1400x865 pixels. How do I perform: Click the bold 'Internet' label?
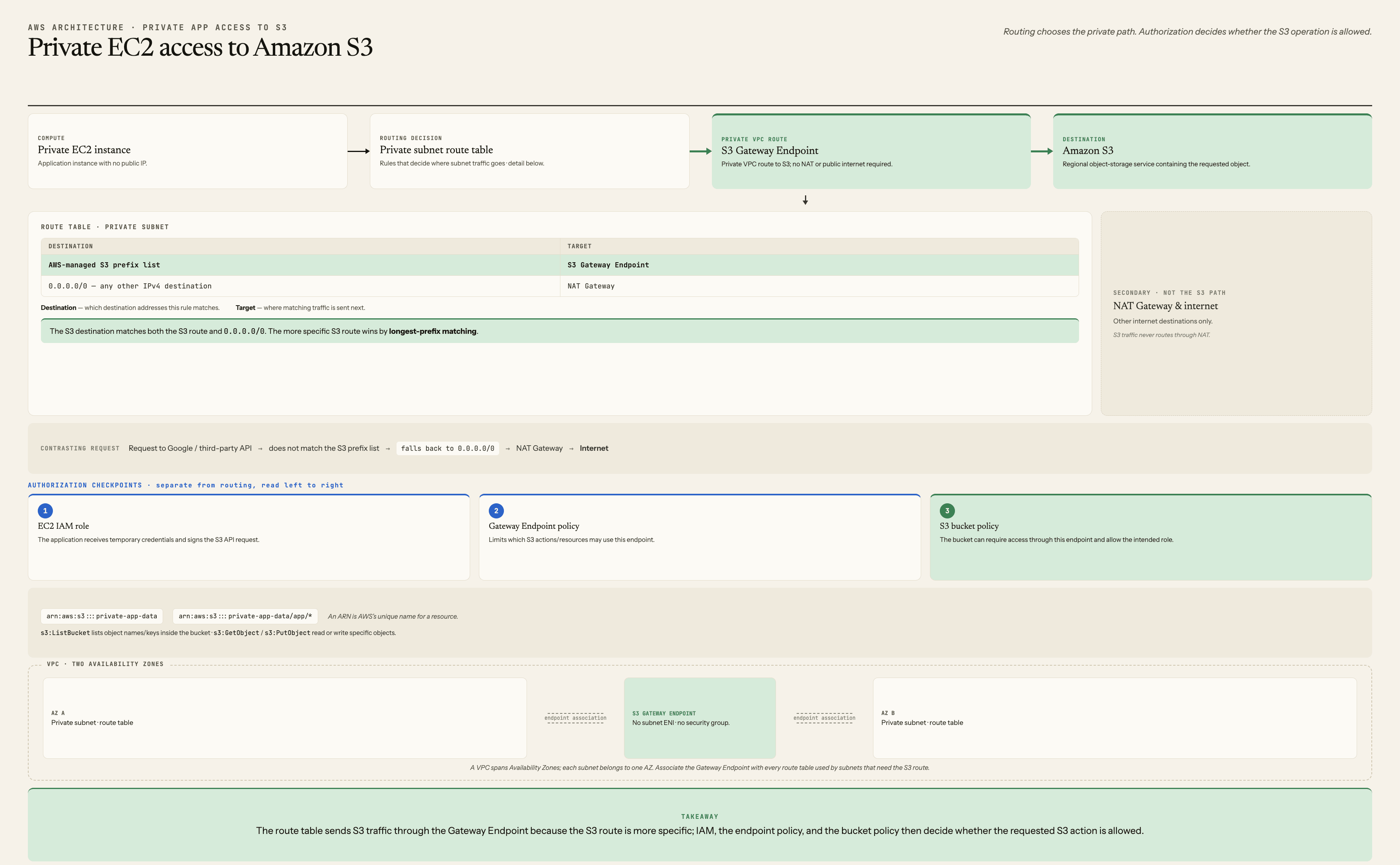(x=594, y=448)
